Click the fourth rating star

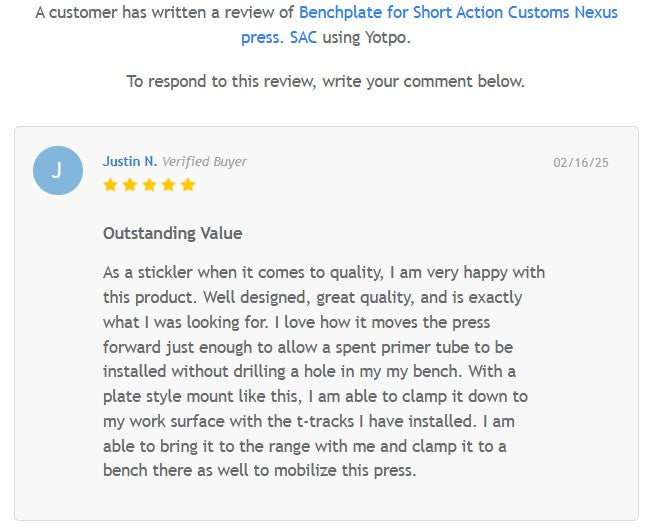coord(168,185)
